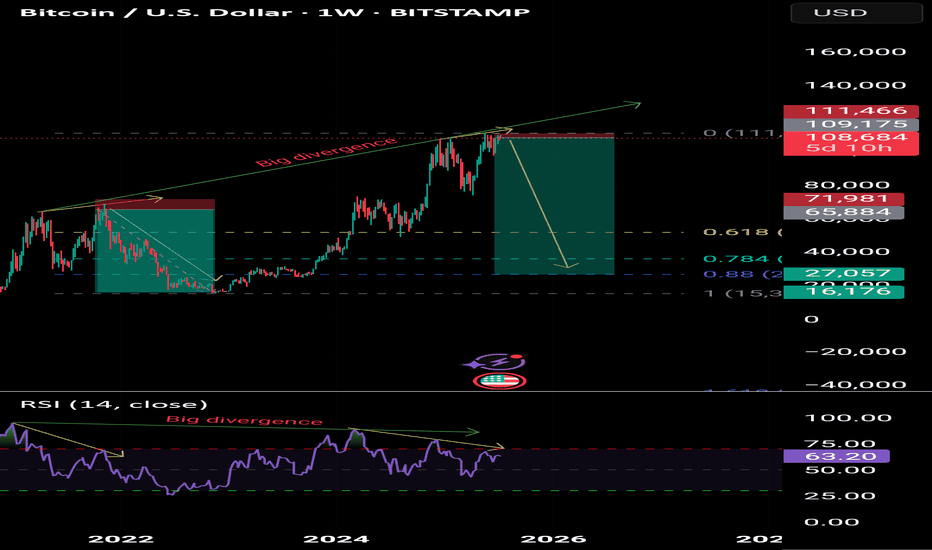This screenshot has width=932, height=550.
Task: Click the 1 (15,3 Fibonacci level label
Action: (x=743, y=293)
